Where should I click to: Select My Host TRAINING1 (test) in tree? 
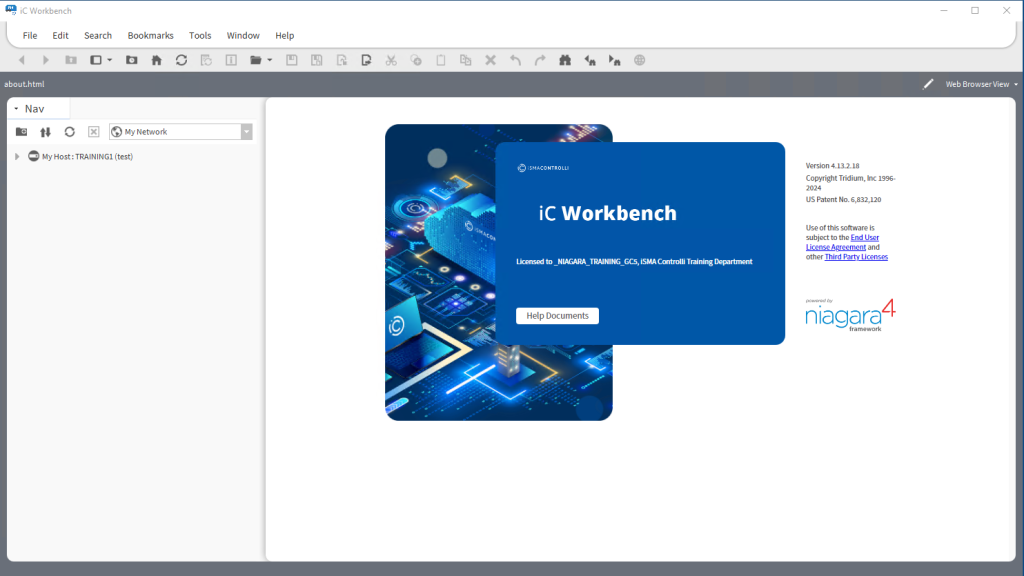pyautogui.click(x=87, y=156)
